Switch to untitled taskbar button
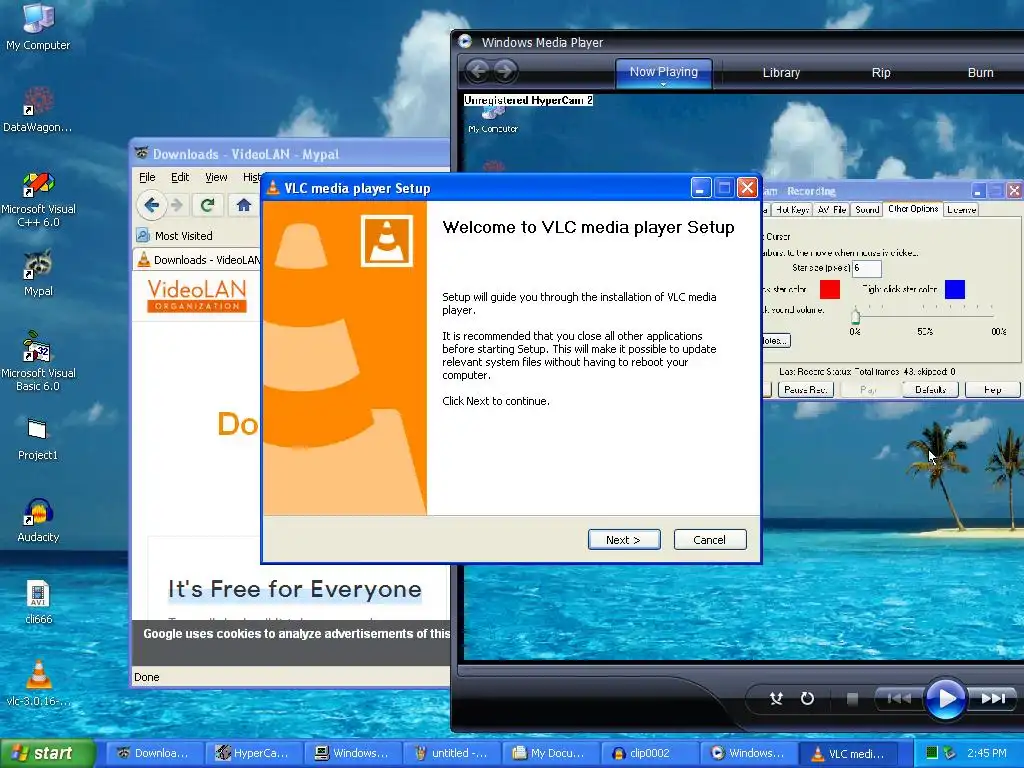The width and height of the screenshot is (1024, 768). pyautogui.click(x=451, y=753)
